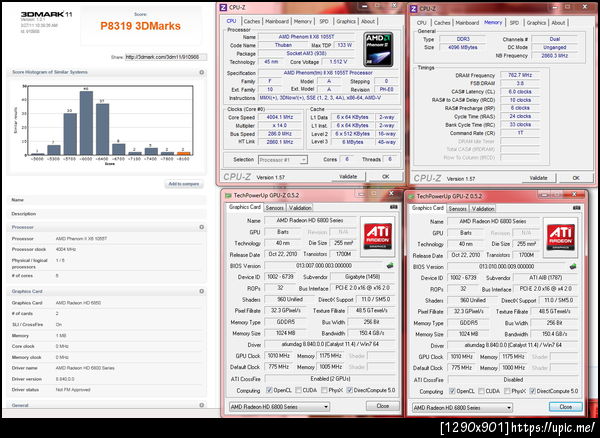The height and width of the screenshot is (438, 600).
Task: Toggle OpenCL checkbox in the CrossFire-enabled GPU-Z window
Action: [269, 390]
